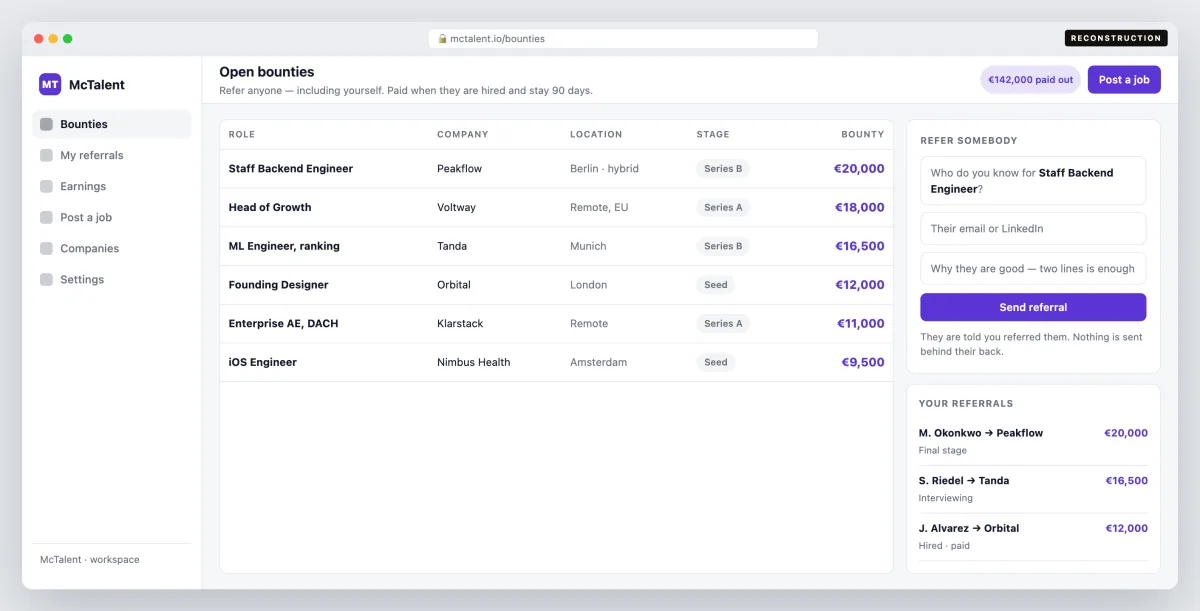The height and width of the screenshot is (611, 1200).
Task: Click the COMPANY column header
Action: pyautogui.click(x=463, y=134)
